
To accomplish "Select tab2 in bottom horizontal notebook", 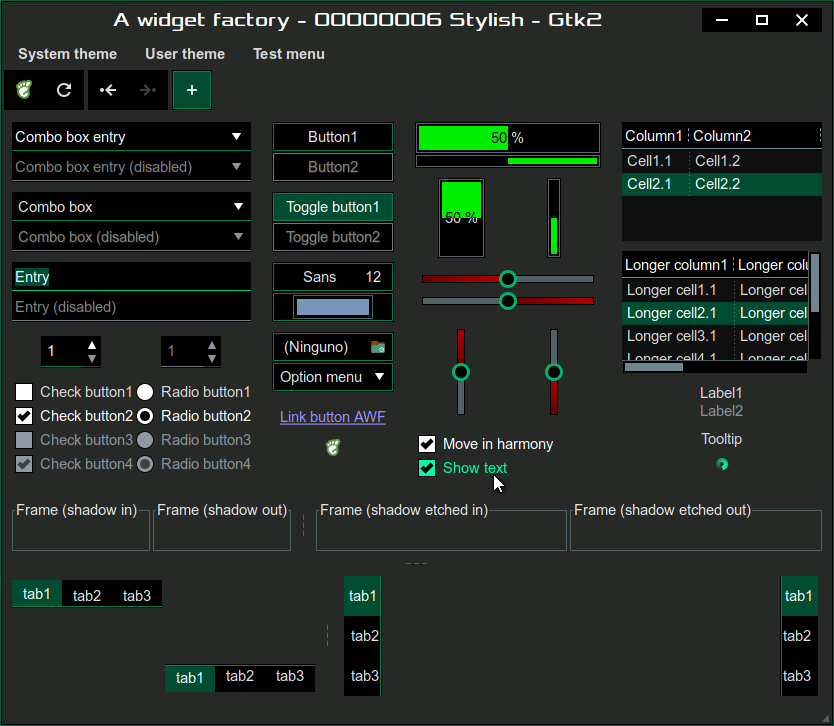I will (x=240, y=676).
